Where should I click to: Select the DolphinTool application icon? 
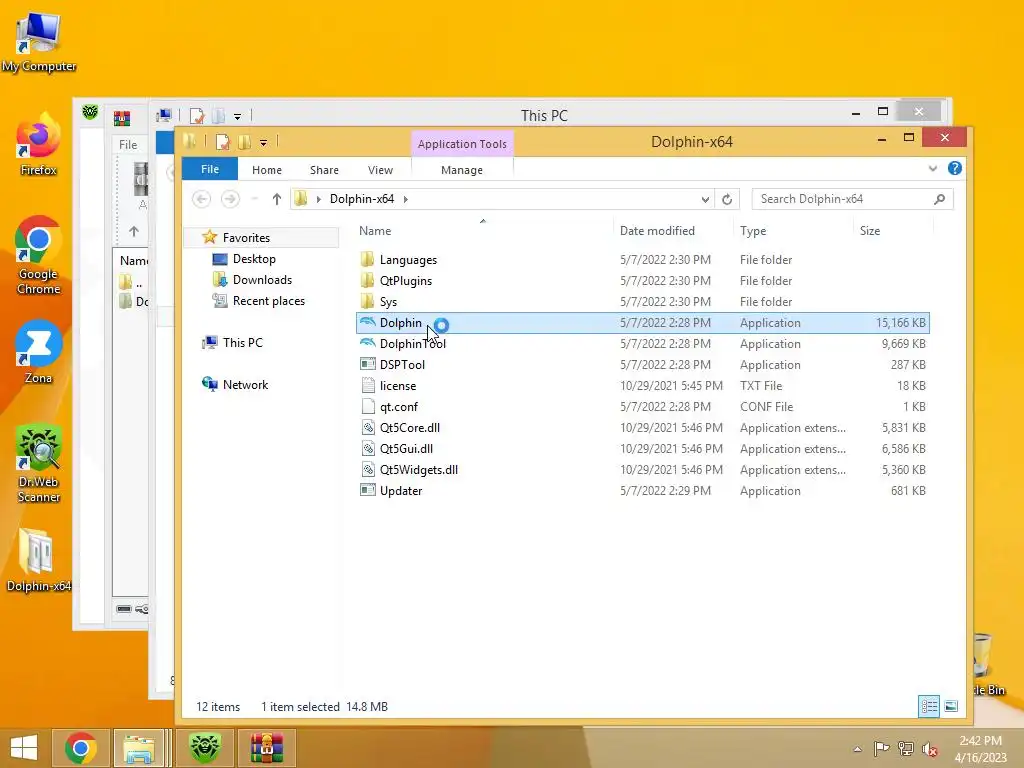click(x=368, y=344)
